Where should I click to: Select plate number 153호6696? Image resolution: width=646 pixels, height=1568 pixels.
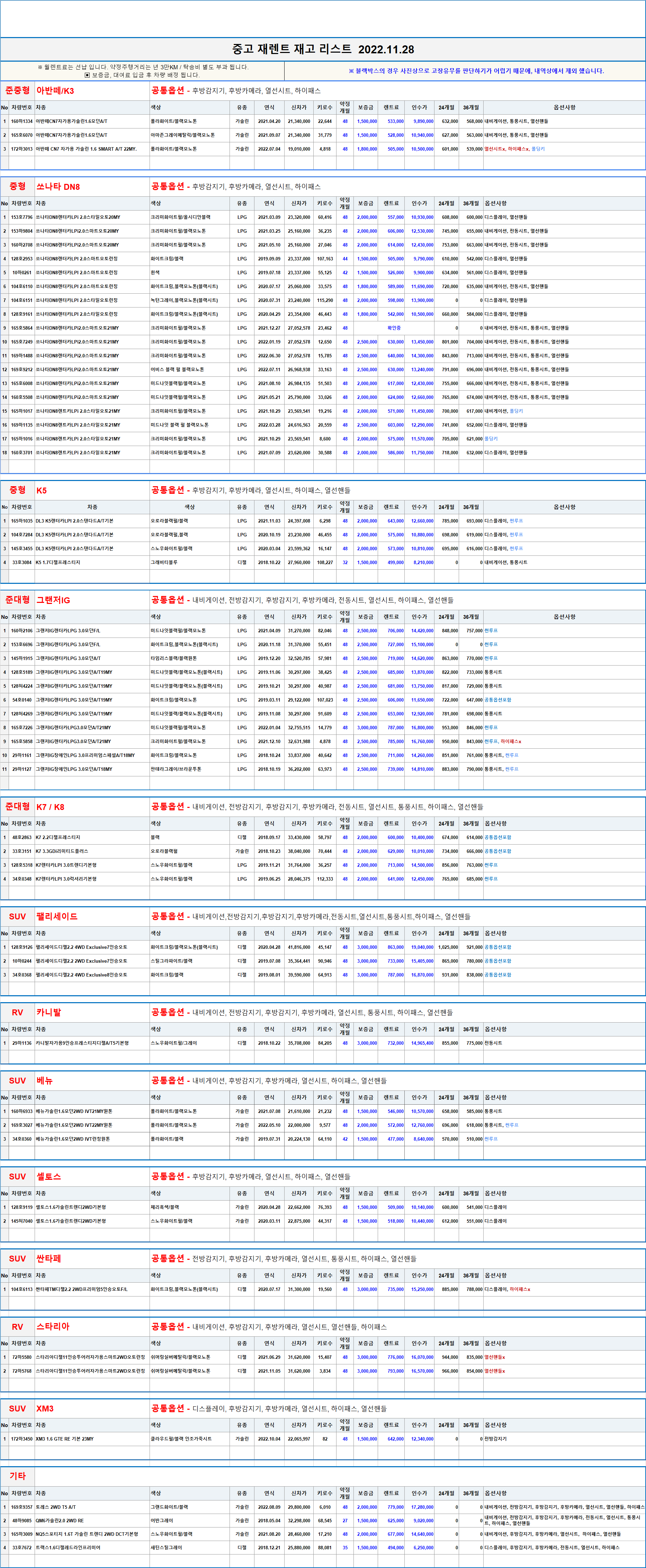(22, 644)
